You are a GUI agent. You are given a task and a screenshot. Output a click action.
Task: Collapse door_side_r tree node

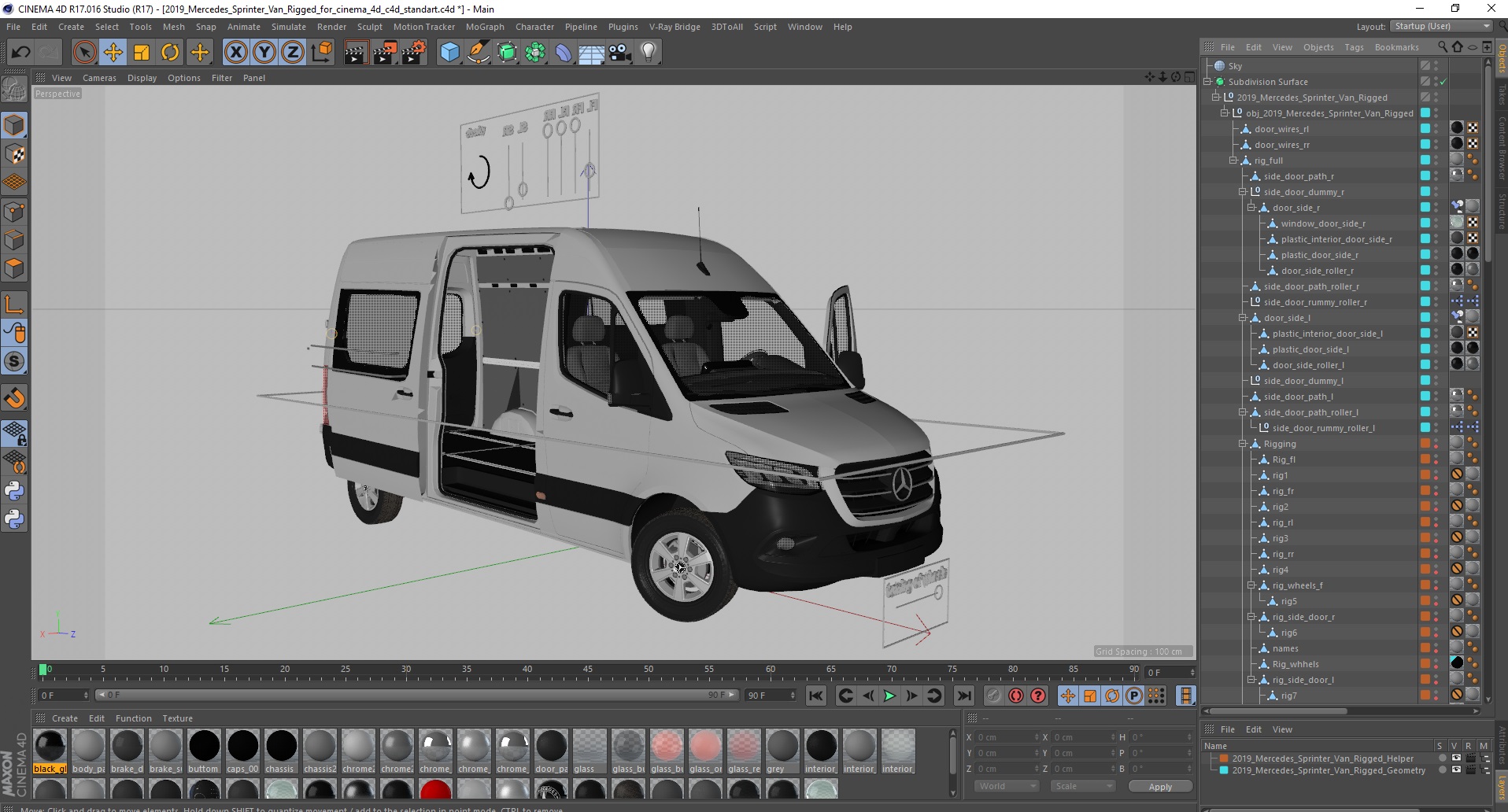(x=1251, y=208)
